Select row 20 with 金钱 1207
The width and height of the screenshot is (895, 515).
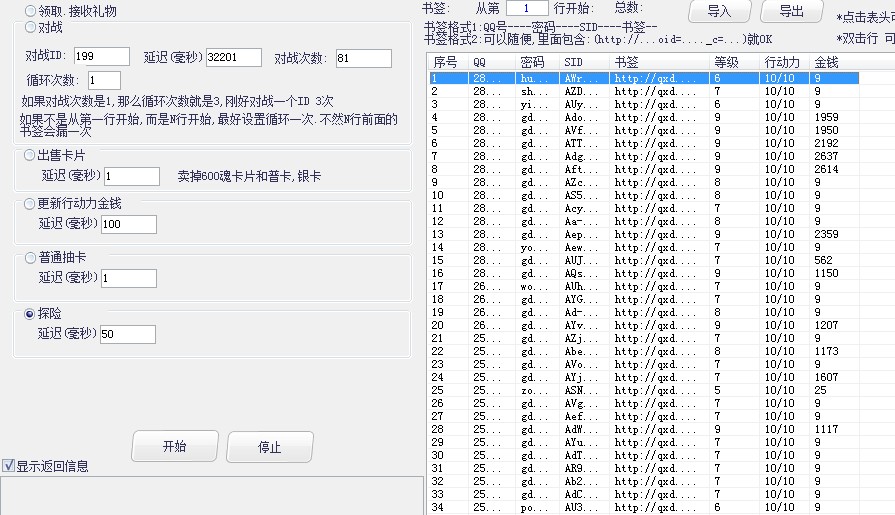[x=644, y=325]
